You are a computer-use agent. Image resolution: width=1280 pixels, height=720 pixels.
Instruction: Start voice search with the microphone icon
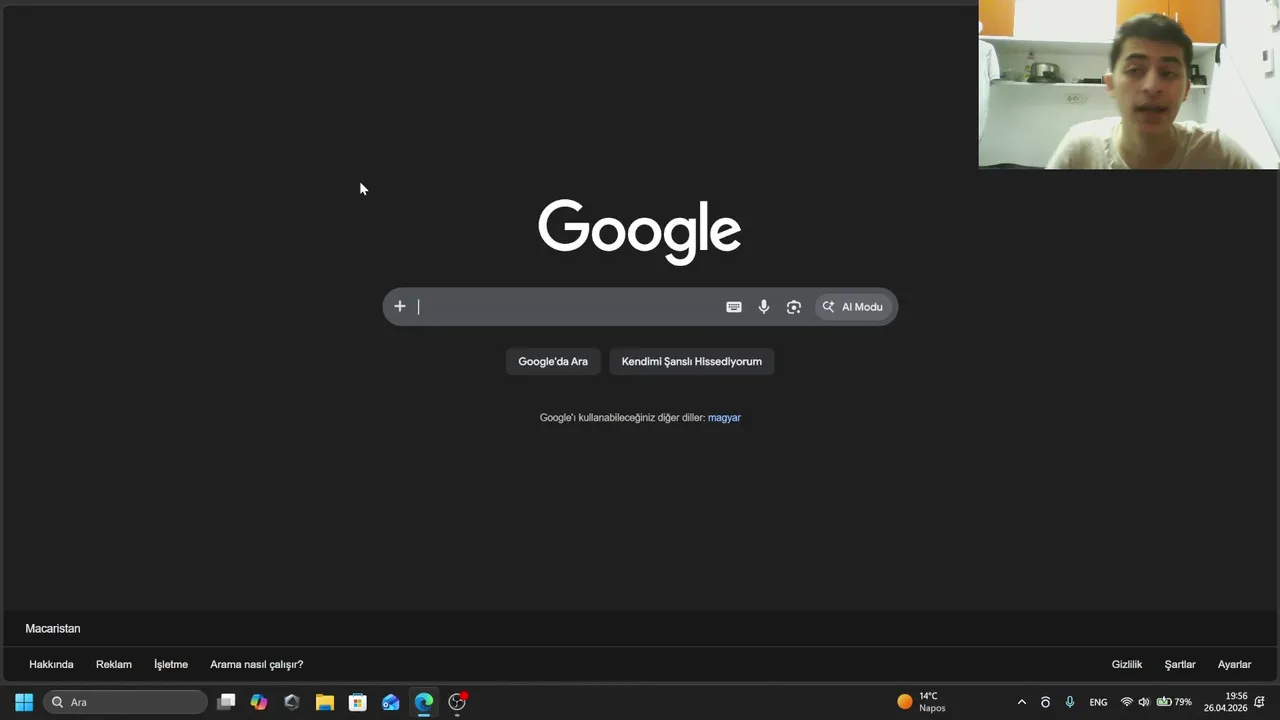764,307
